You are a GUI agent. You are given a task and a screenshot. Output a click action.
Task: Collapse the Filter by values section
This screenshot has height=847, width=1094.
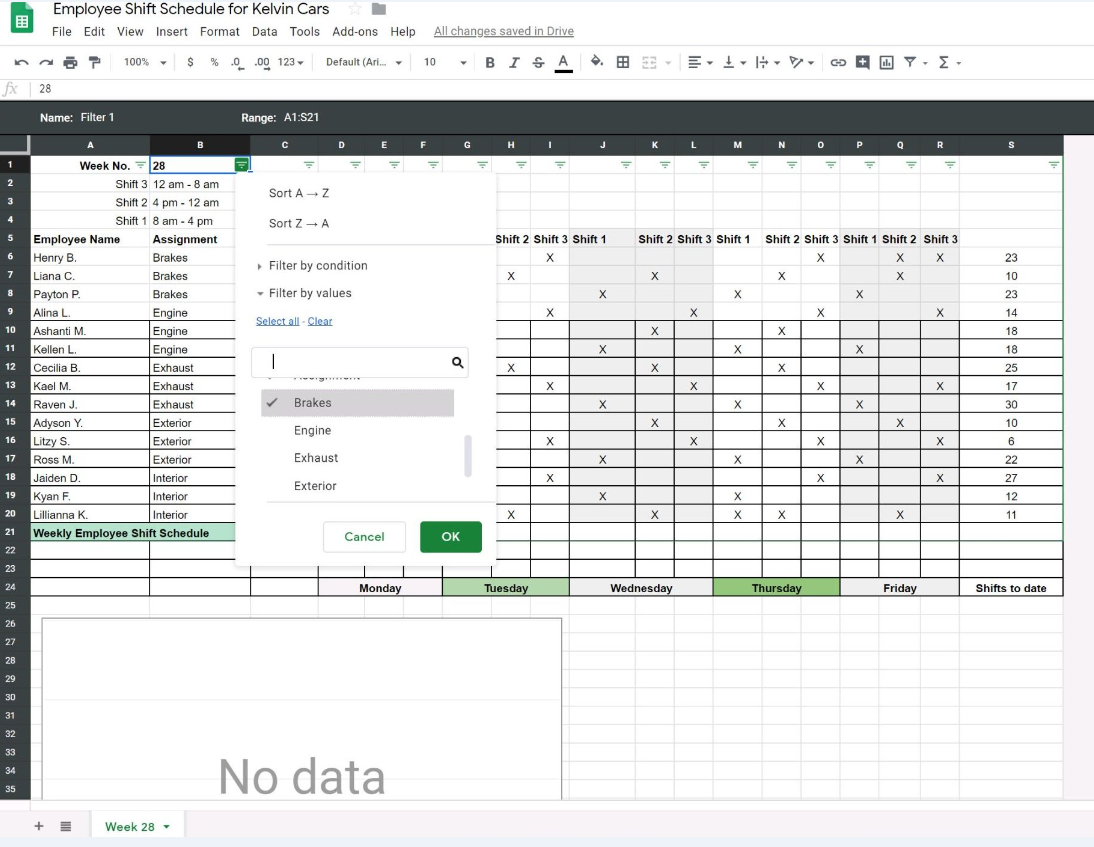304,293
